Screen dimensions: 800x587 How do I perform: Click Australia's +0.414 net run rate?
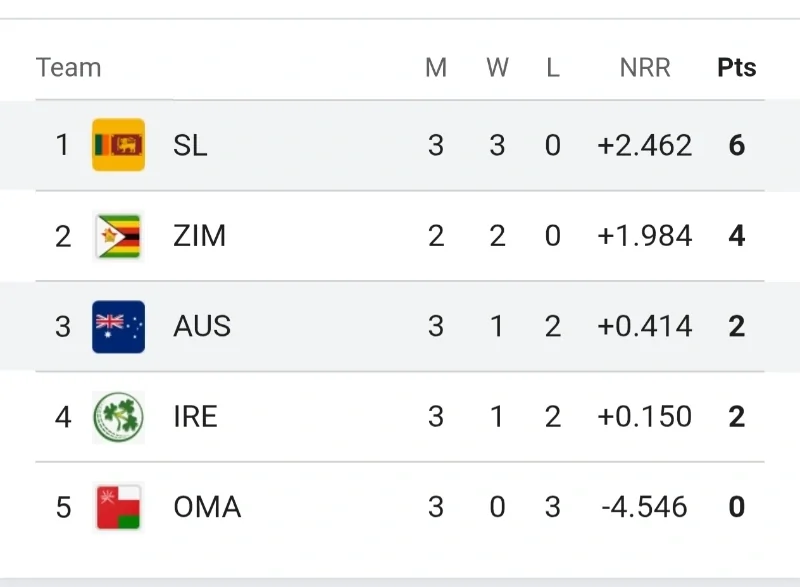645,327
